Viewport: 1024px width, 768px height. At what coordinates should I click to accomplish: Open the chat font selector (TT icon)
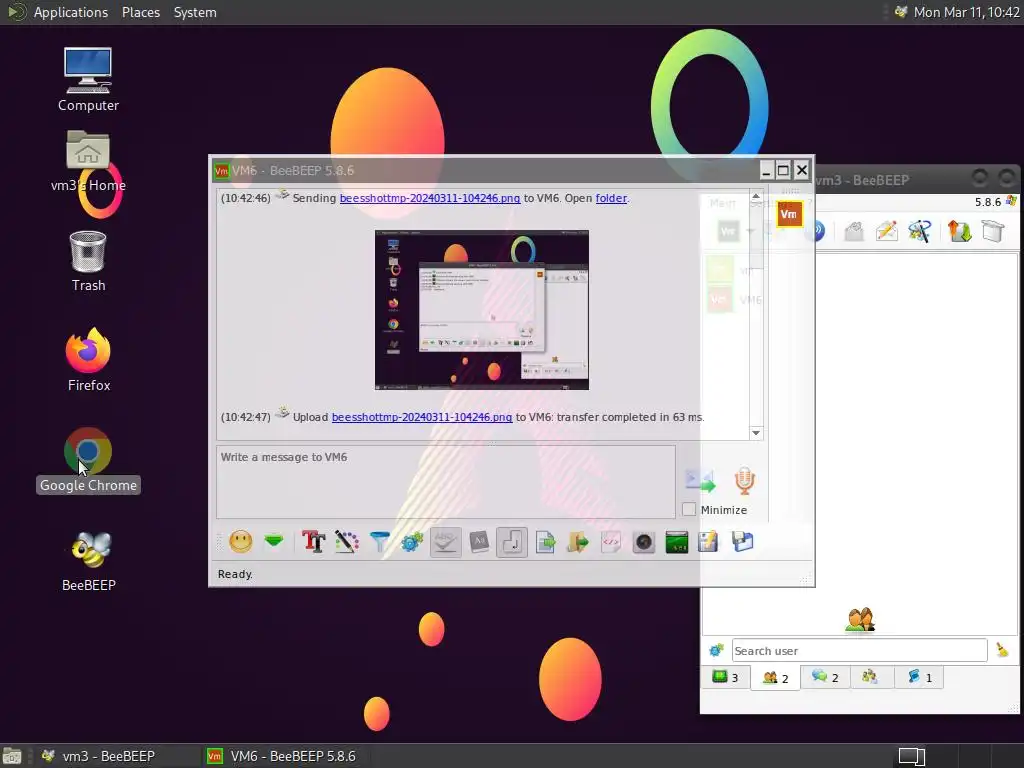[x=313, y=541]
